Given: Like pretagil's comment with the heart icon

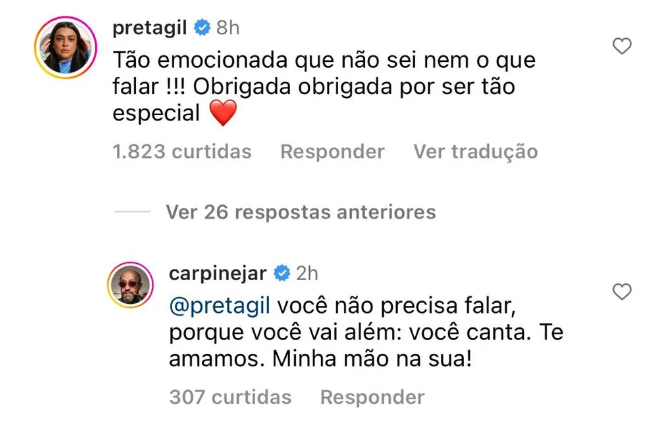Looking at the screenshot, I should click(622, 46).
